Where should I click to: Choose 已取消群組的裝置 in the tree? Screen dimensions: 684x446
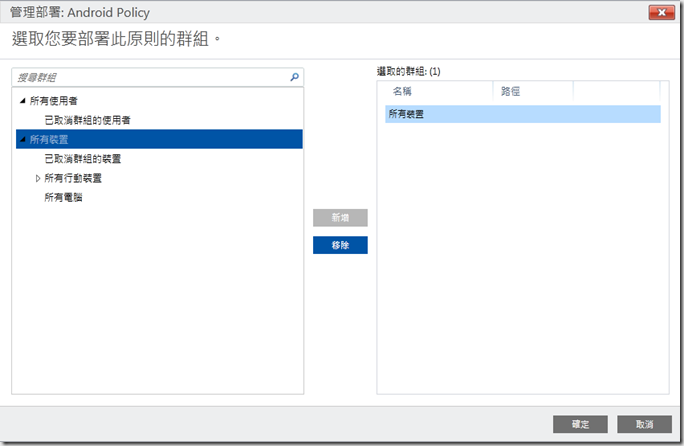[x=83, y=159]
